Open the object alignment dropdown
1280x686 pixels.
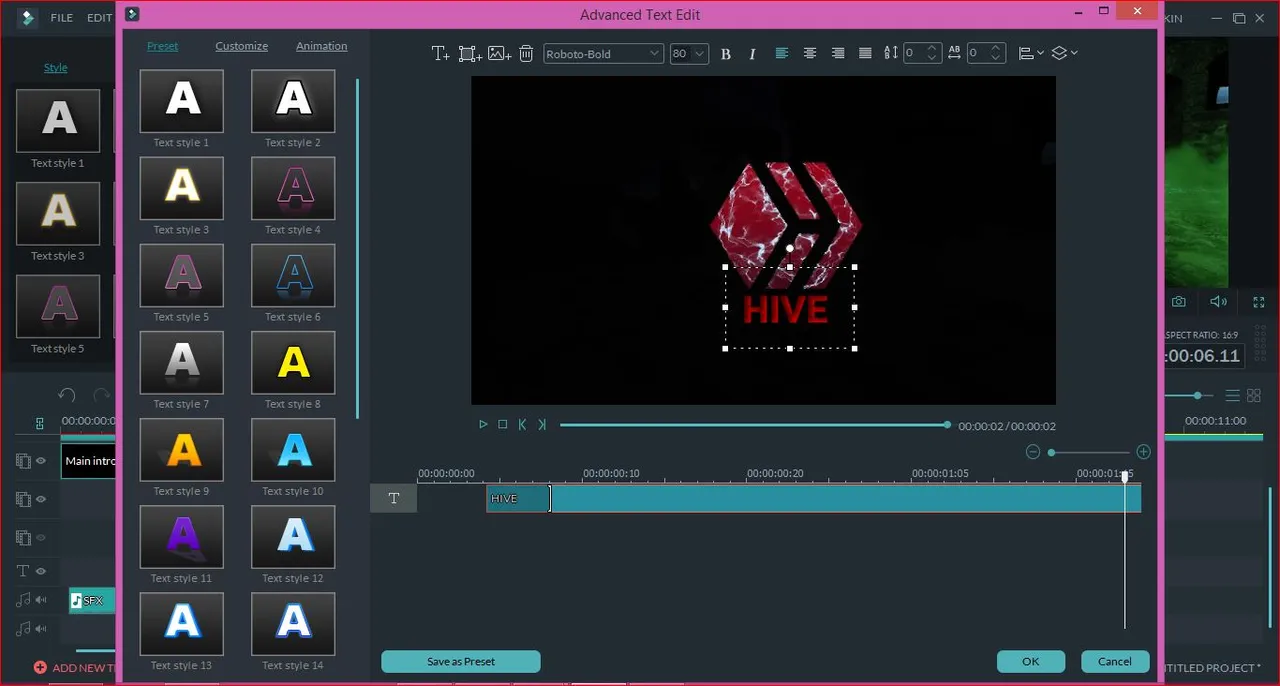(1030, 53)
